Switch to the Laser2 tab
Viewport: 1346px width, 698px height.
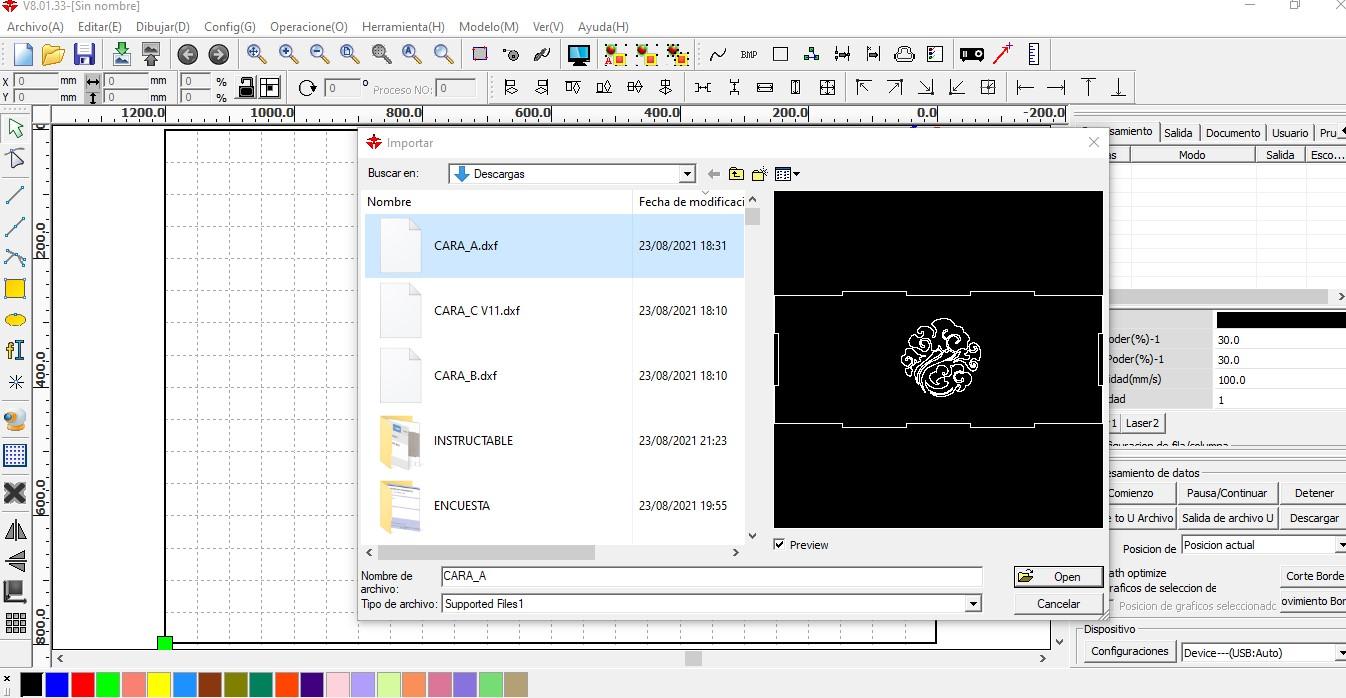pos(1142,423)
